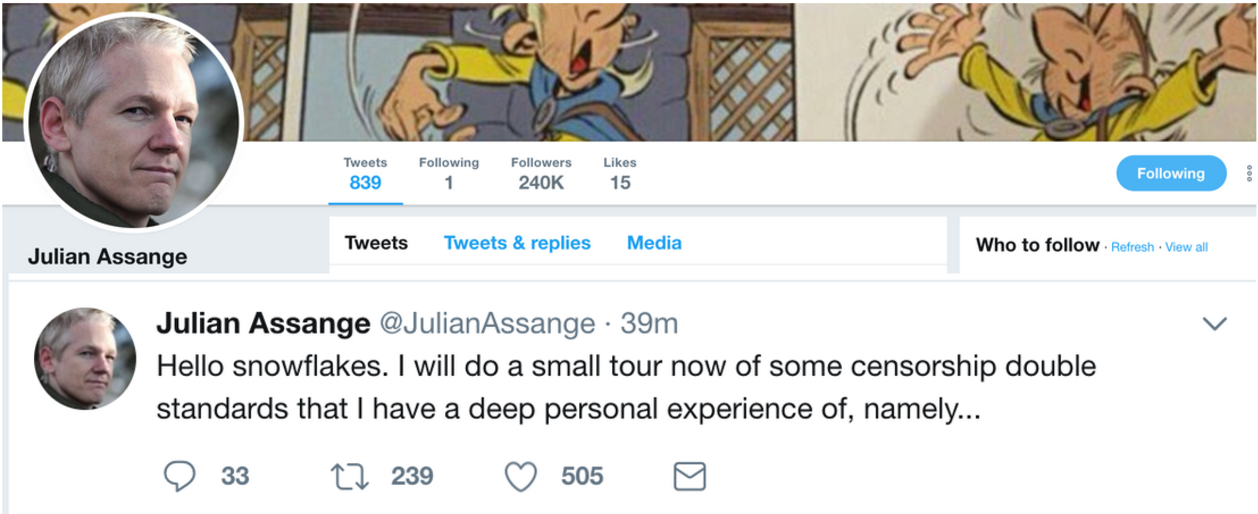The image size is (1258, 514).
Task: Select the Tweets tab
Action: coord(376,243)
